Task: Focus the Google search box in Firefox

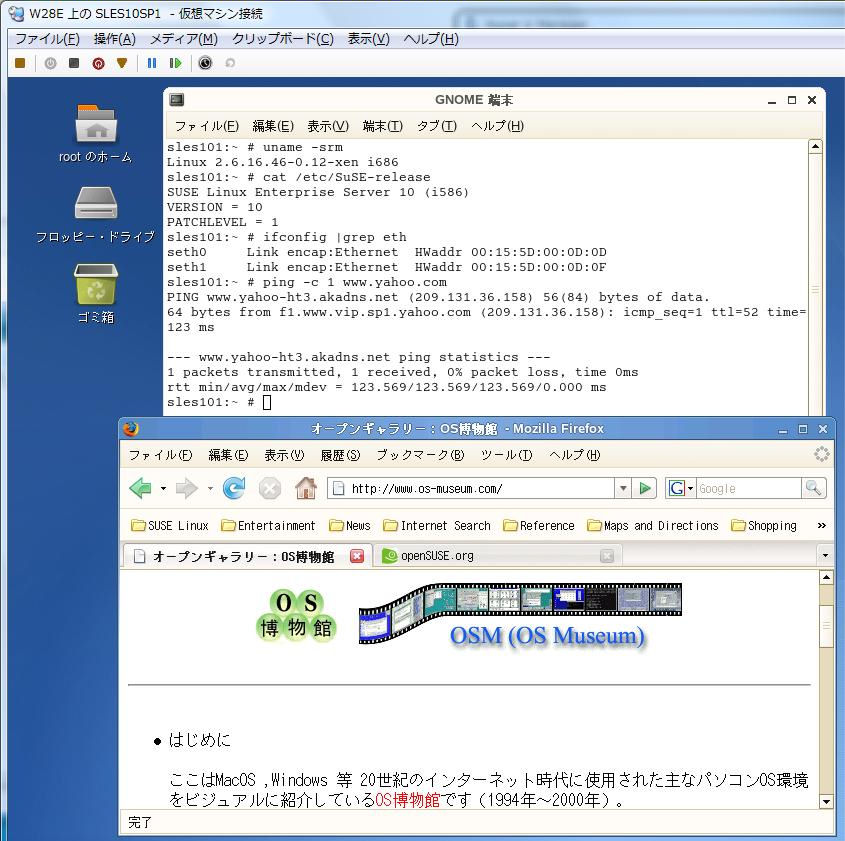Action: (748, 488)
